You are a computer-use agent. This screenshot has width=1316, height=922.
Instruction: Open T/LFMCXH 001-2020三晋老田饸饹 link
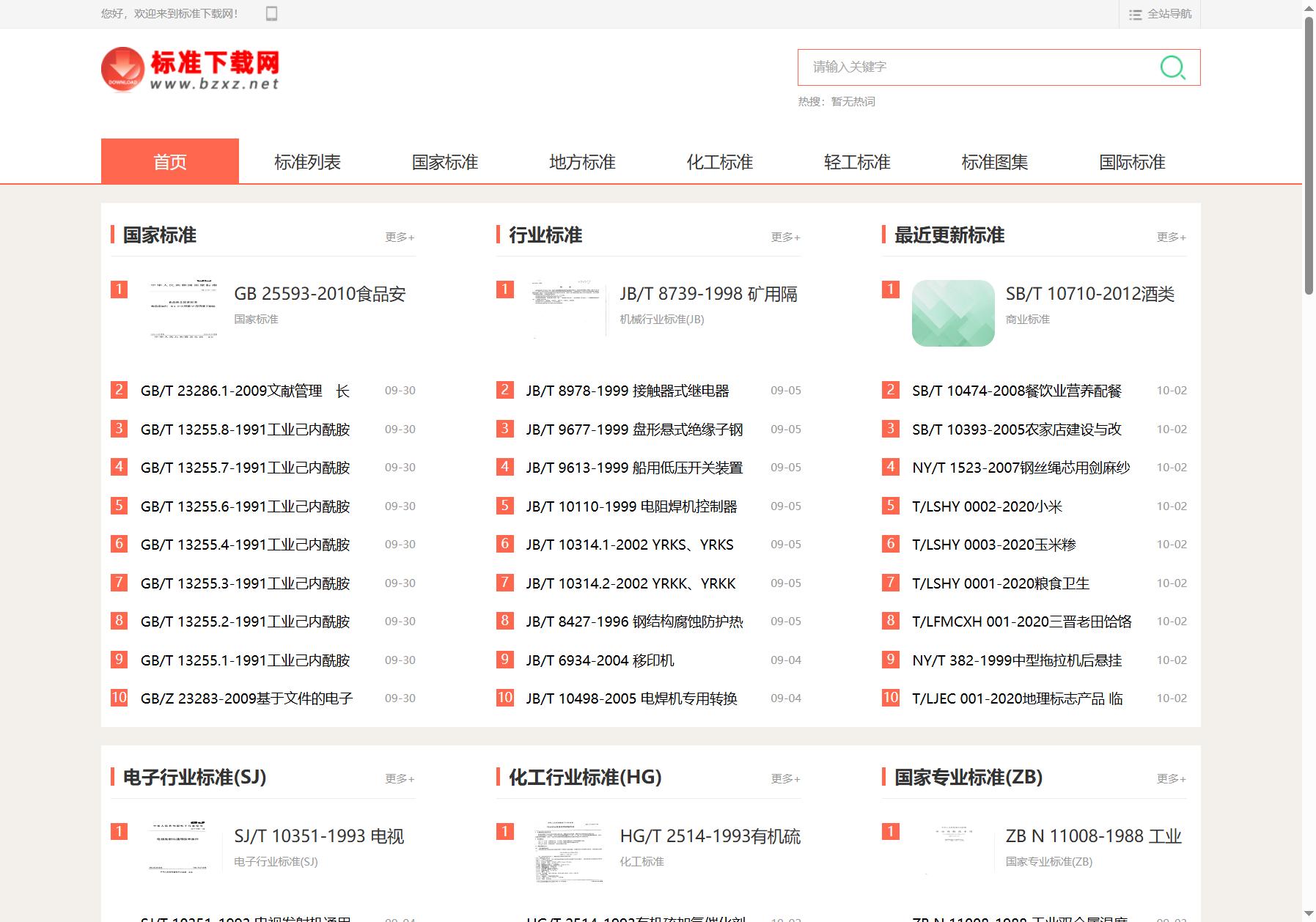pyautogui.click(x=1022, y=622)
